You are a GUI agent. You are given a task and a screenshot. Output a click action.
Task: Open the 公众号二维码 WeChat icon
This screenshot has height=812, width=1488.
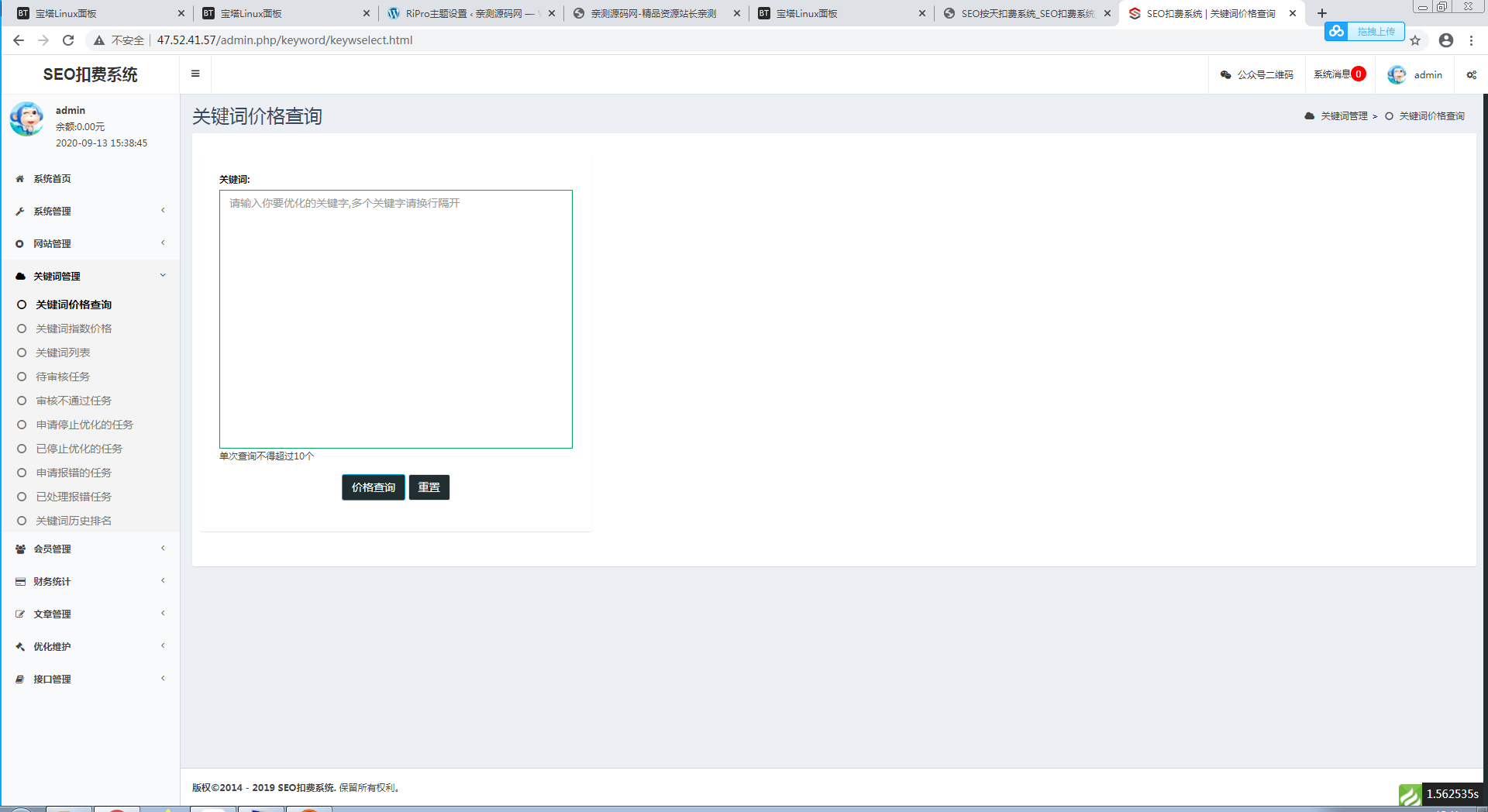1226,75
